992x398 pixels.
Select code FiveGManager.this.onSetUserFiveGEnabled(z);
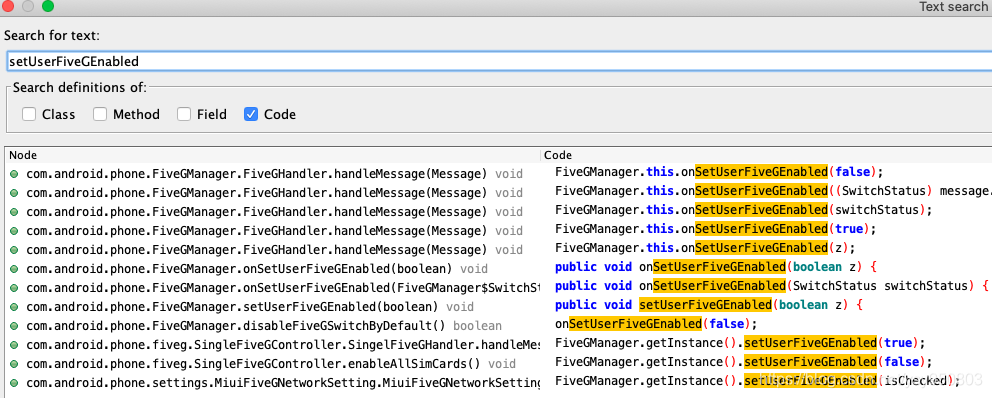tap(705, 247)
